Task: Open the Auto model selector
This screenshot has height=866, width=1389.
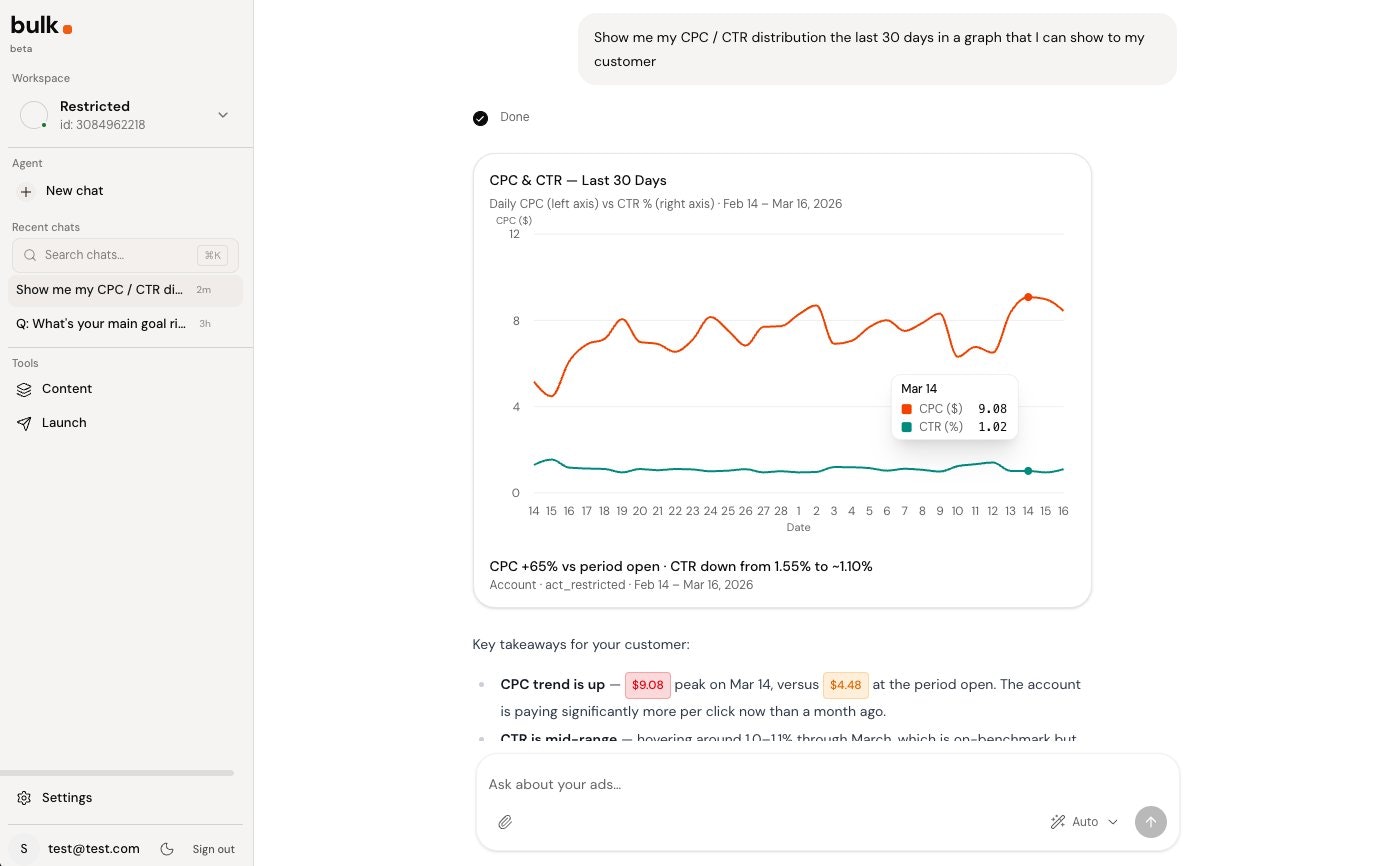Action: click(1084, 822)
